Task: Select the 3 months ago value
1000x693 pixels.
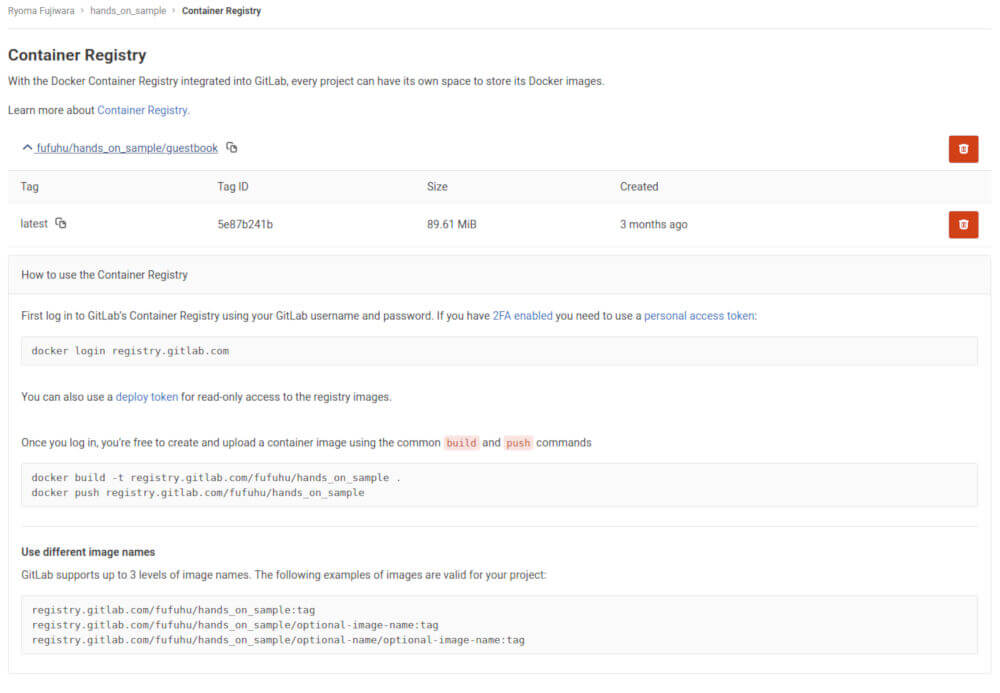Action: (654, 224)
